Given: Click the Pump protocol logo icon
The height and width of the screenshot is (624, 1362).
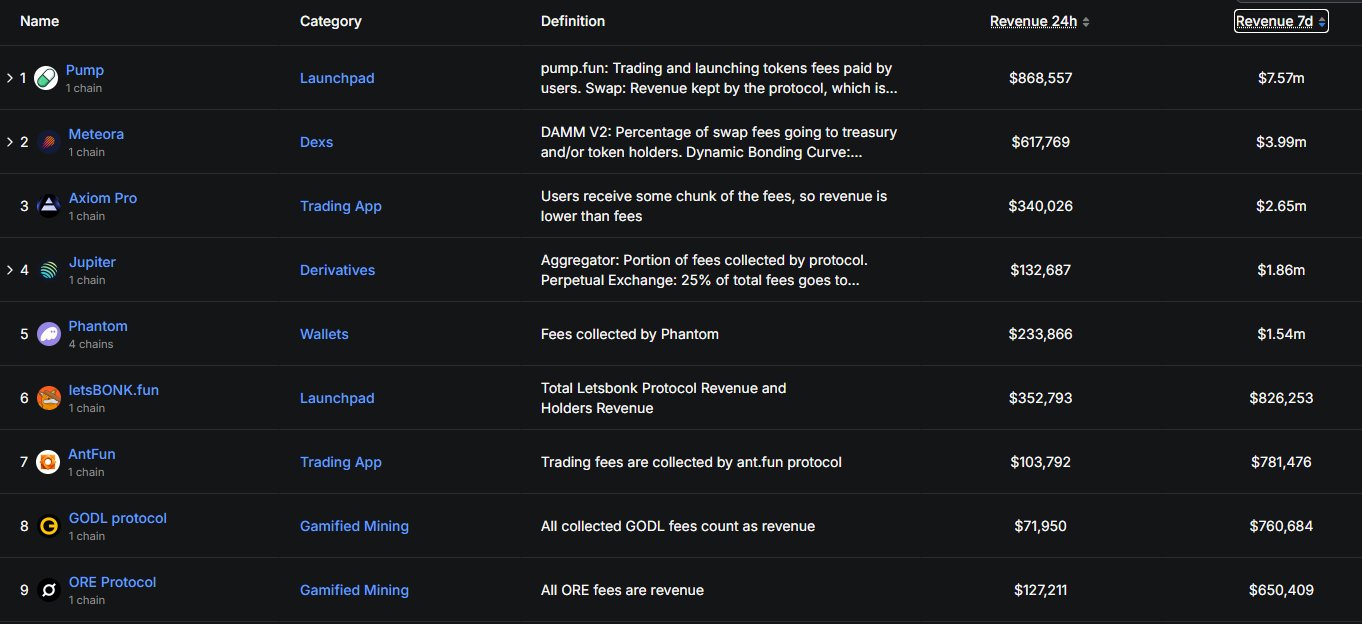Looking at the screenshot, I should pyautogui.click(x=46, y=78).
